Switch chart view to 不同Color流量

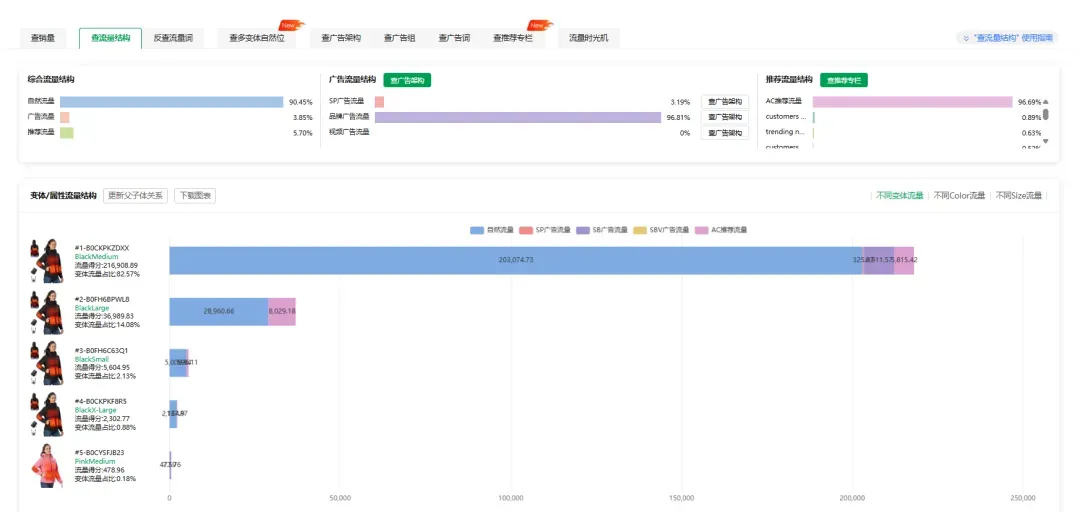(959, 196)
